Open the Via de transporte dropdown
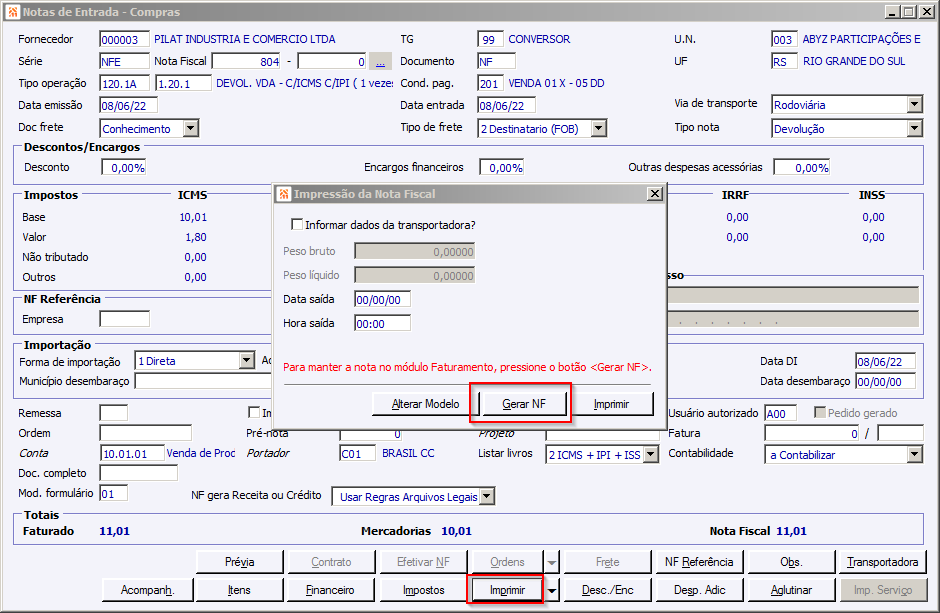Viewport: 940px width, 613px height. pyautogui.click(x=914, y=104)
